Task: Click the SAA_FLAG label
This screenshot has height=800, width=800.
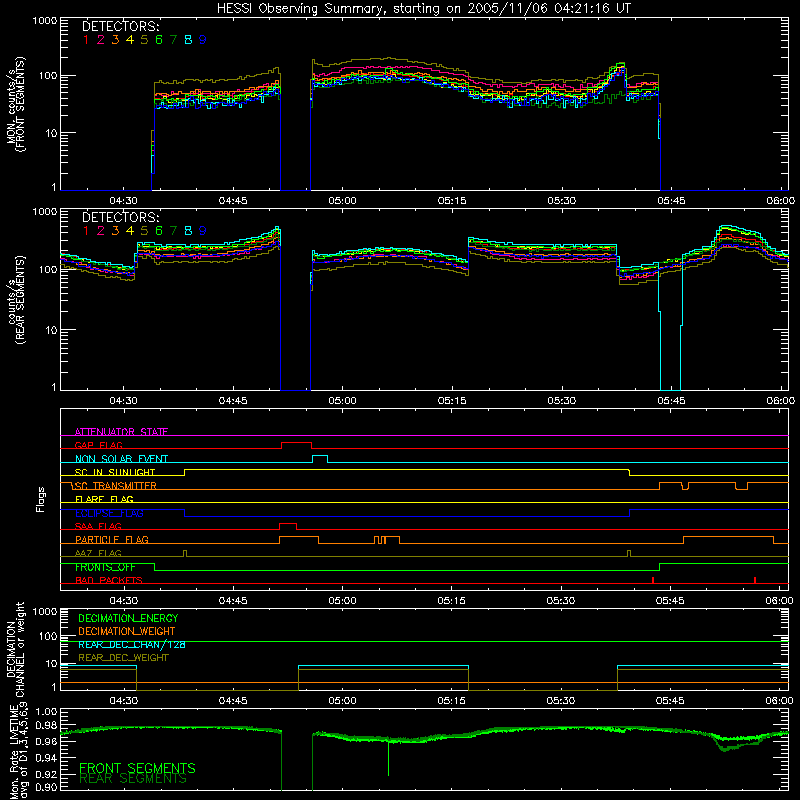Action: click(x=98, y=526)
